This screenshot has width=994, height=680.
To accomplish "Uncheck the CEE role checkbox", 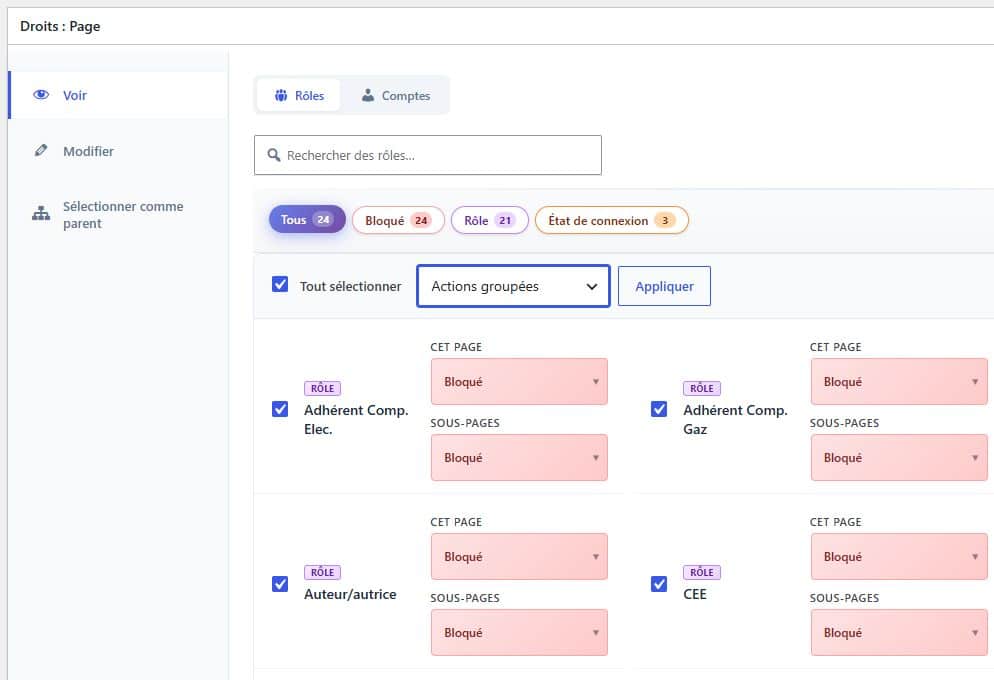I will tap(659, 584).
